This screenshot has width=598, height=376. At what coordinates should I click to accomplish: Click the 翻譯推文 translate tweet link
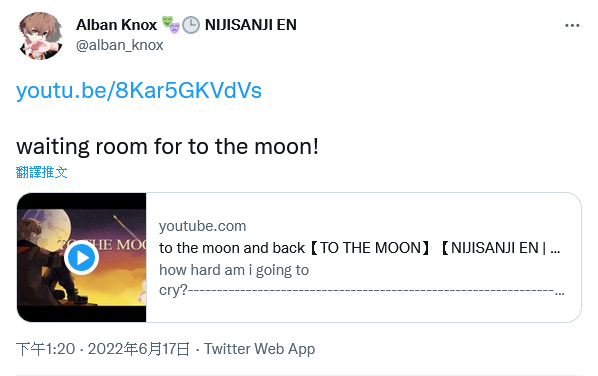pyautogui.click(x=42, y=172)
